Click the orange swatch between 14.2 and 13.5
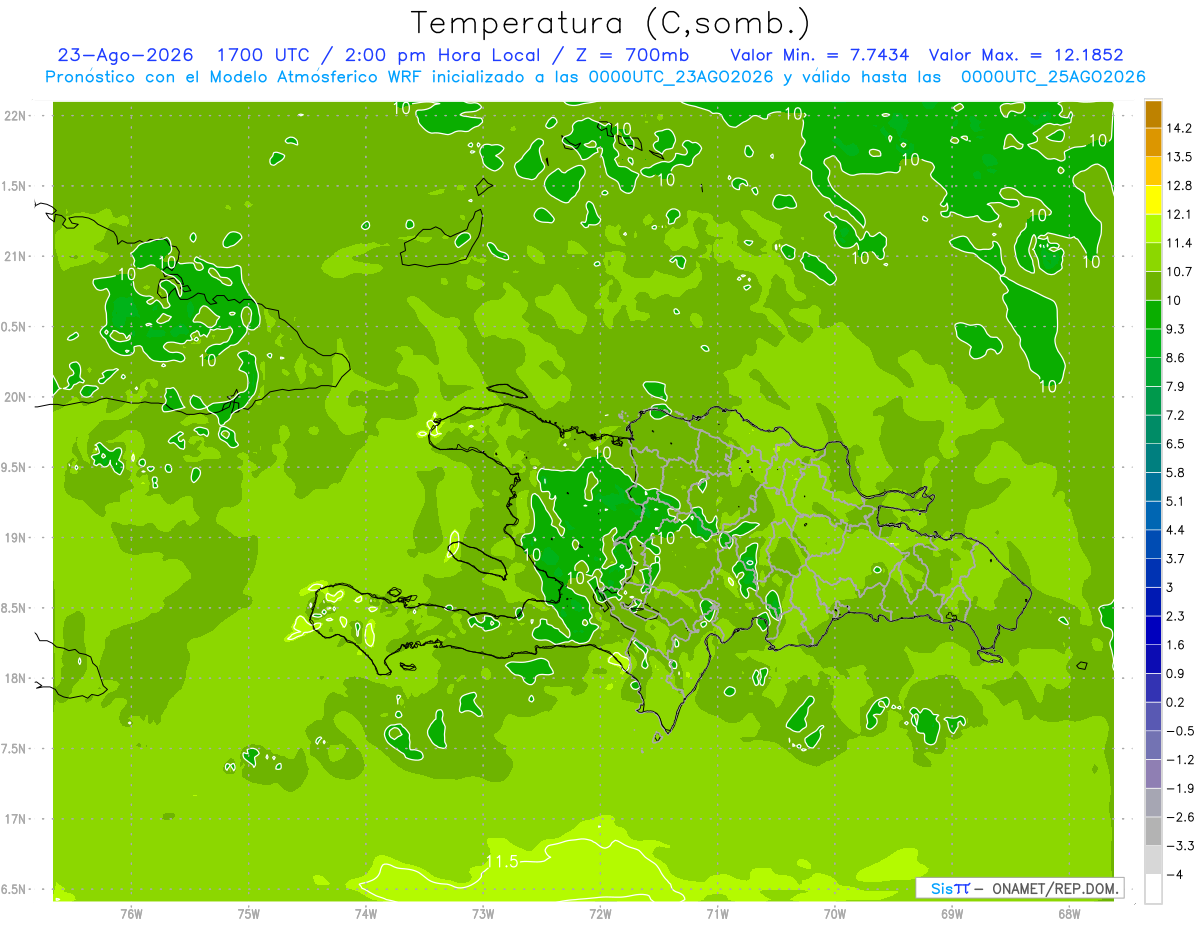The height and width of the screenshot is (927, 1200). [1153, 143]
